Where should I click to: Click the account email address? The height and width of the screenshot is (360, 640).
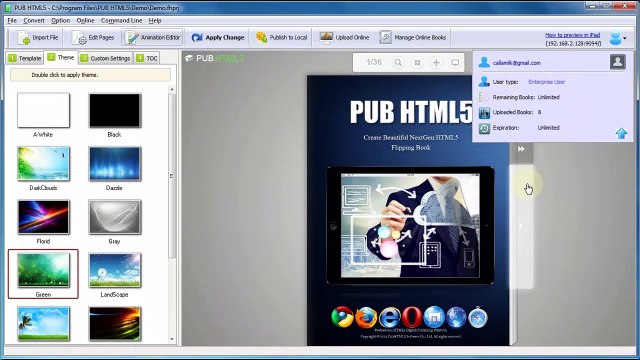[x=517, y=63]
